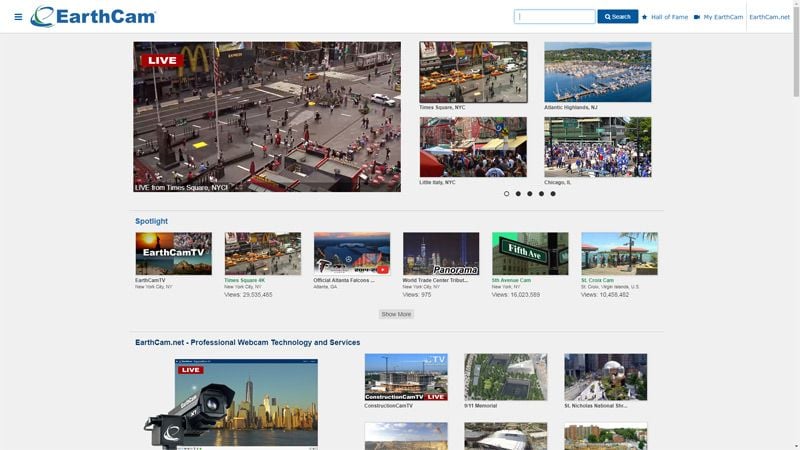Expand the Spotlight list with Show More

[396, 314]
